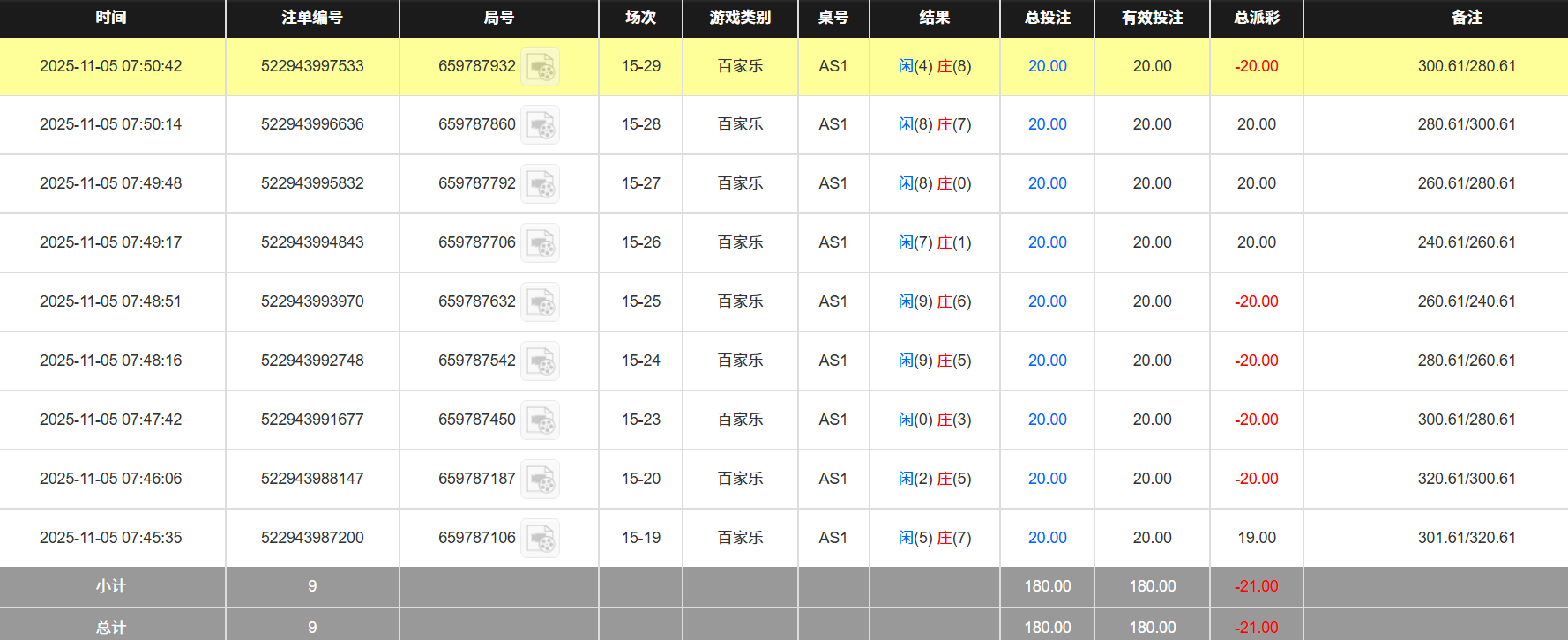Open replay icon for round 659787187

(540, 480)
